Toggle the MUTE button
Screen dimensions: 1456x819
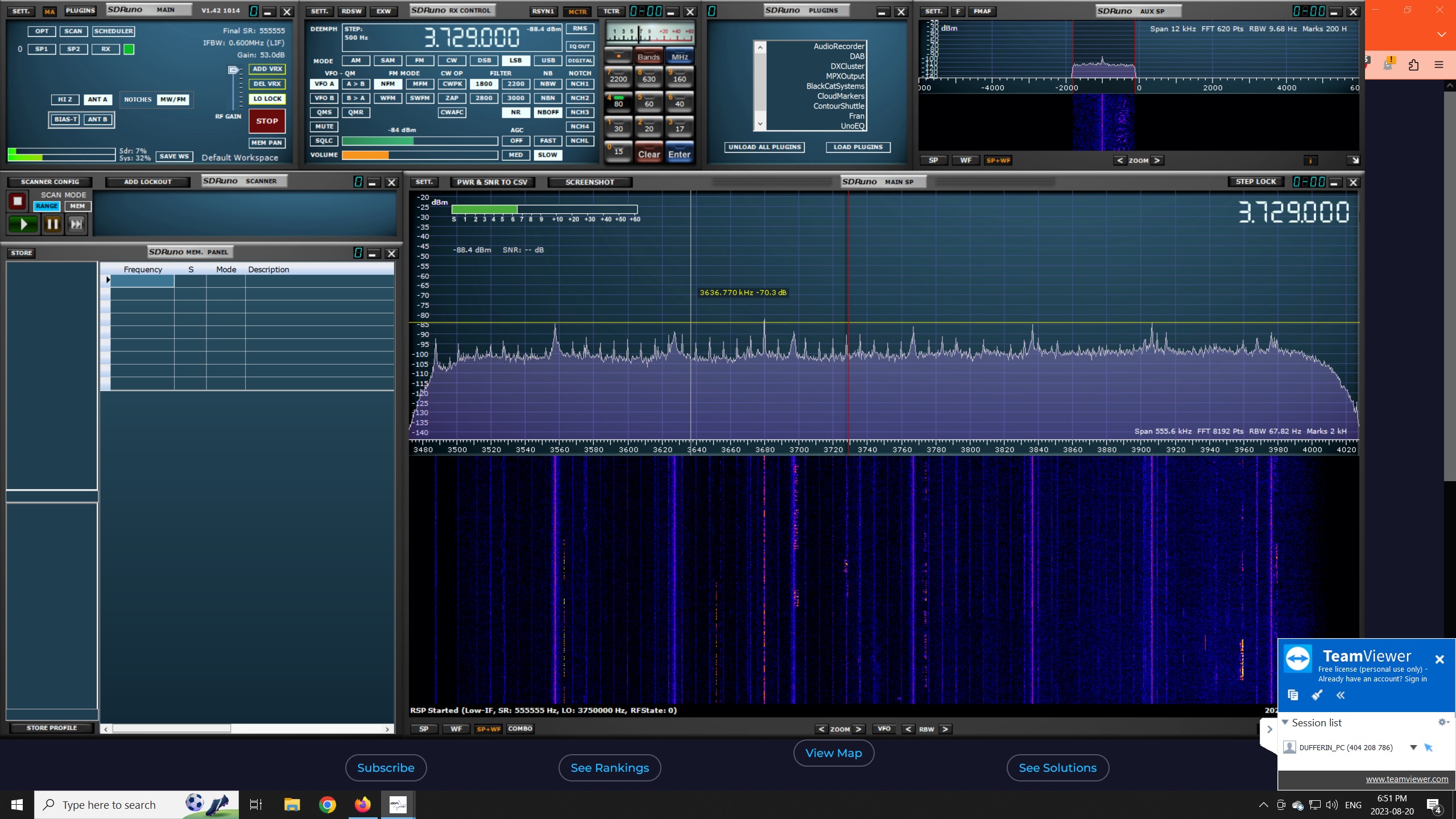coord(324,126)
